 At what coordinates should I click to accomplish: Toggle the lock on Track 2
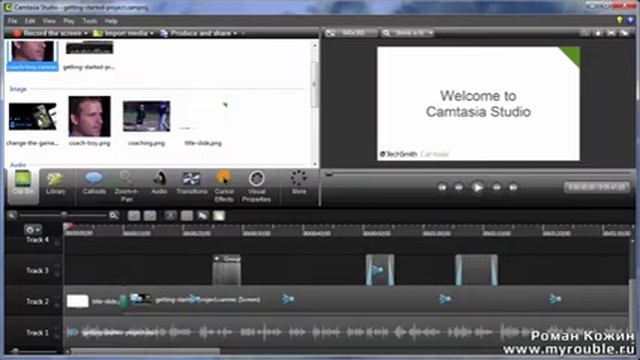click(x=57, y=304)
